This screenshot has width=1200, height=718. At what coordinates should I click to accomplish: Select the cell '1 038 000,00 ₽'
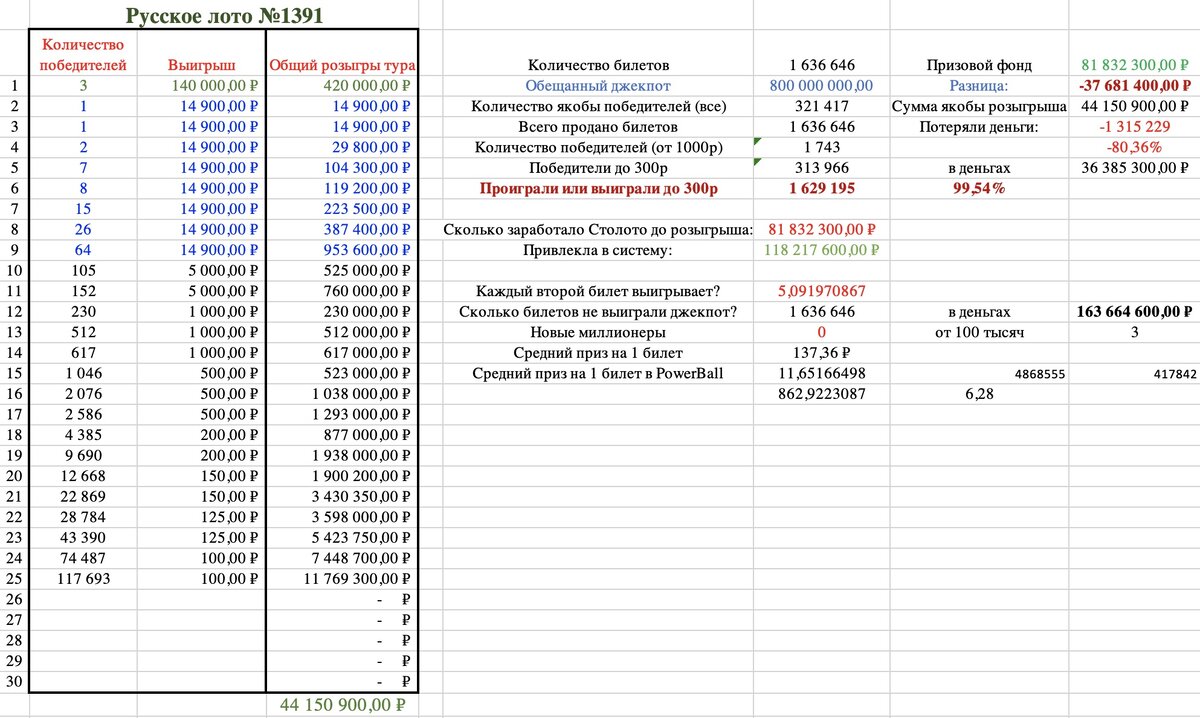tap(362, 394)
